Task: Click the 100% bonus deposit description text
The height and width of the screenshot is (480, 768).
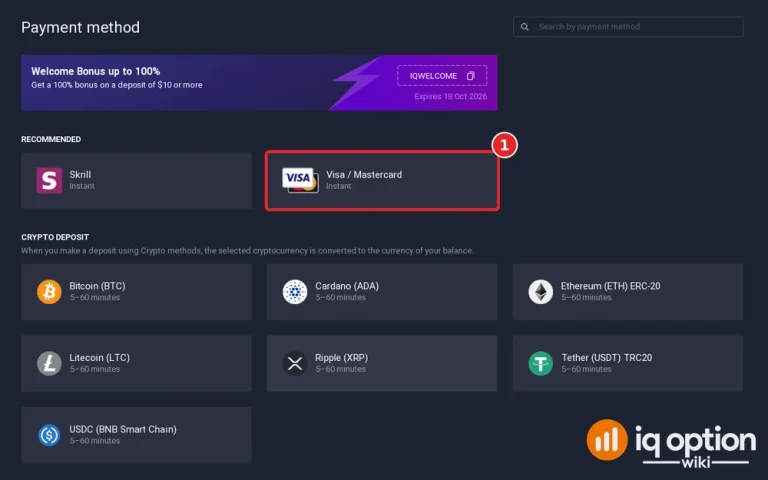Action: pyautogui.click(x=117, y=85)
